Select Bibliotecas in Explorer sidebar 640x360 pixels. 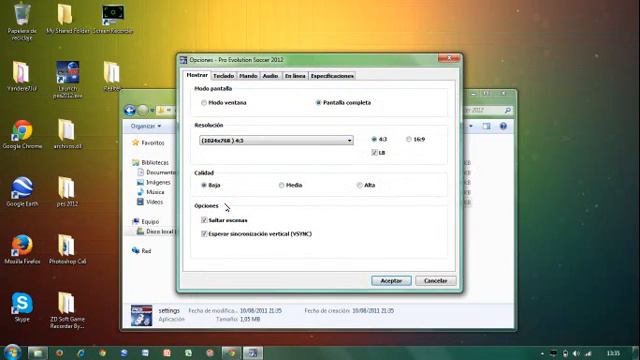[151, 162]
